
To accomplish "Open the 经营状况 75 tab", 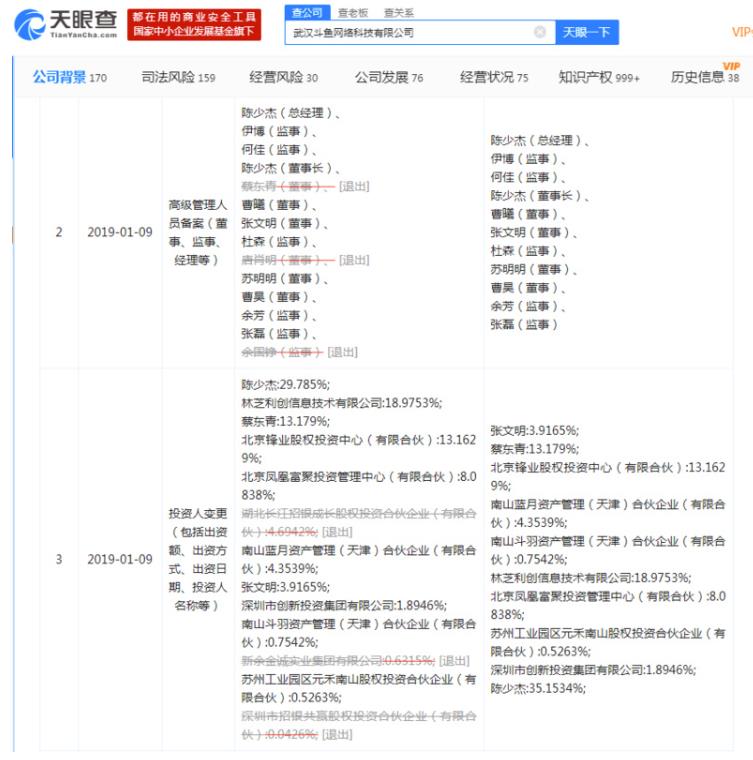I will click(494, 77).
